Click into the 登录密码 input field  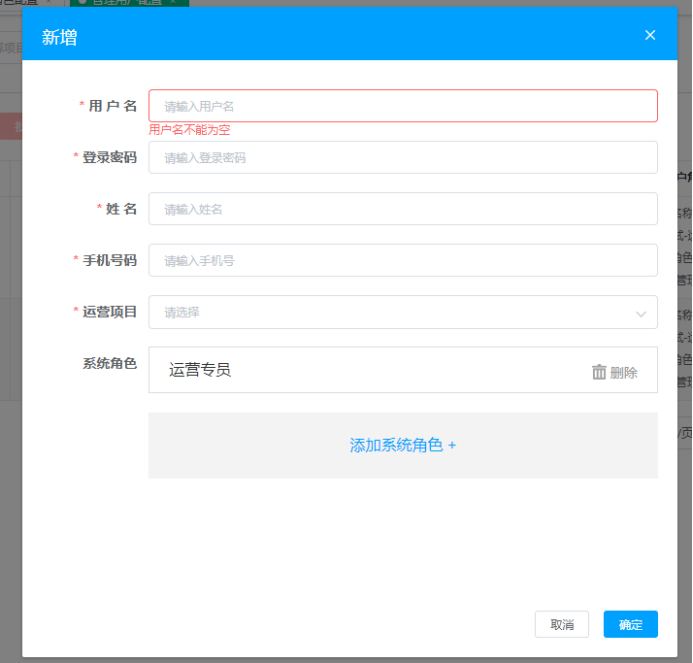point(402,158)
